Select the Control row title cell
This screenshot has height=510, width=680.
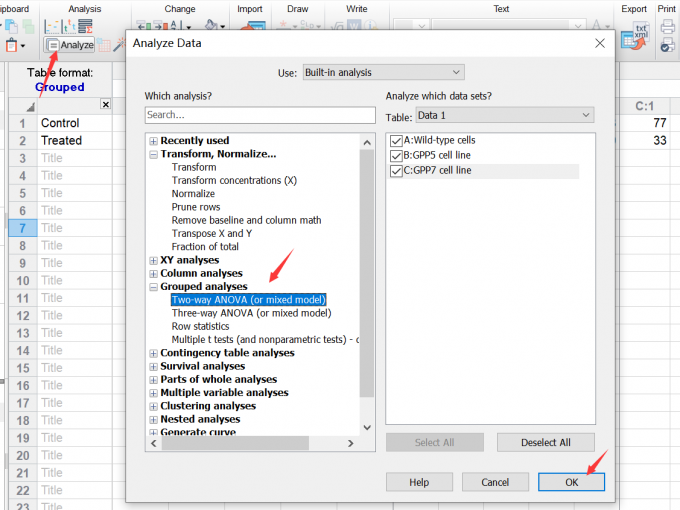point(75,123)
